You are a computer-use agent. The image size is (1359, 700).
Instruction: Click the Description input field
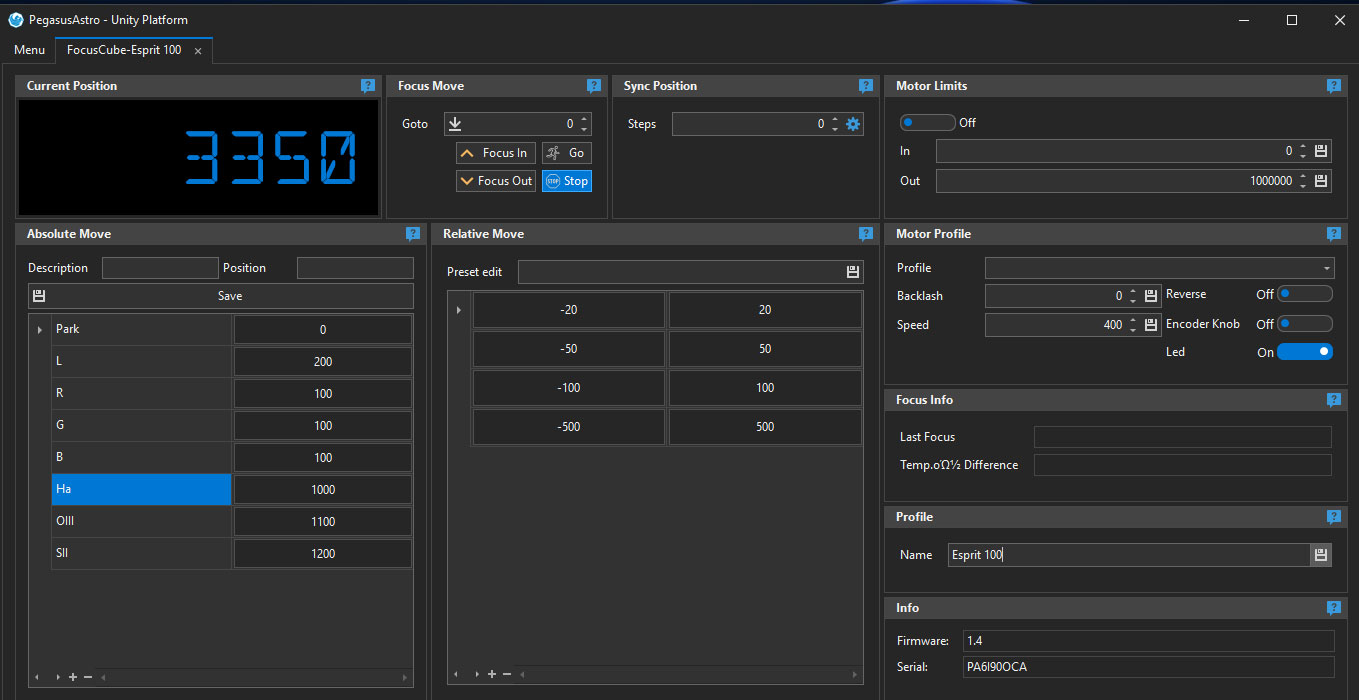(160, 268)
